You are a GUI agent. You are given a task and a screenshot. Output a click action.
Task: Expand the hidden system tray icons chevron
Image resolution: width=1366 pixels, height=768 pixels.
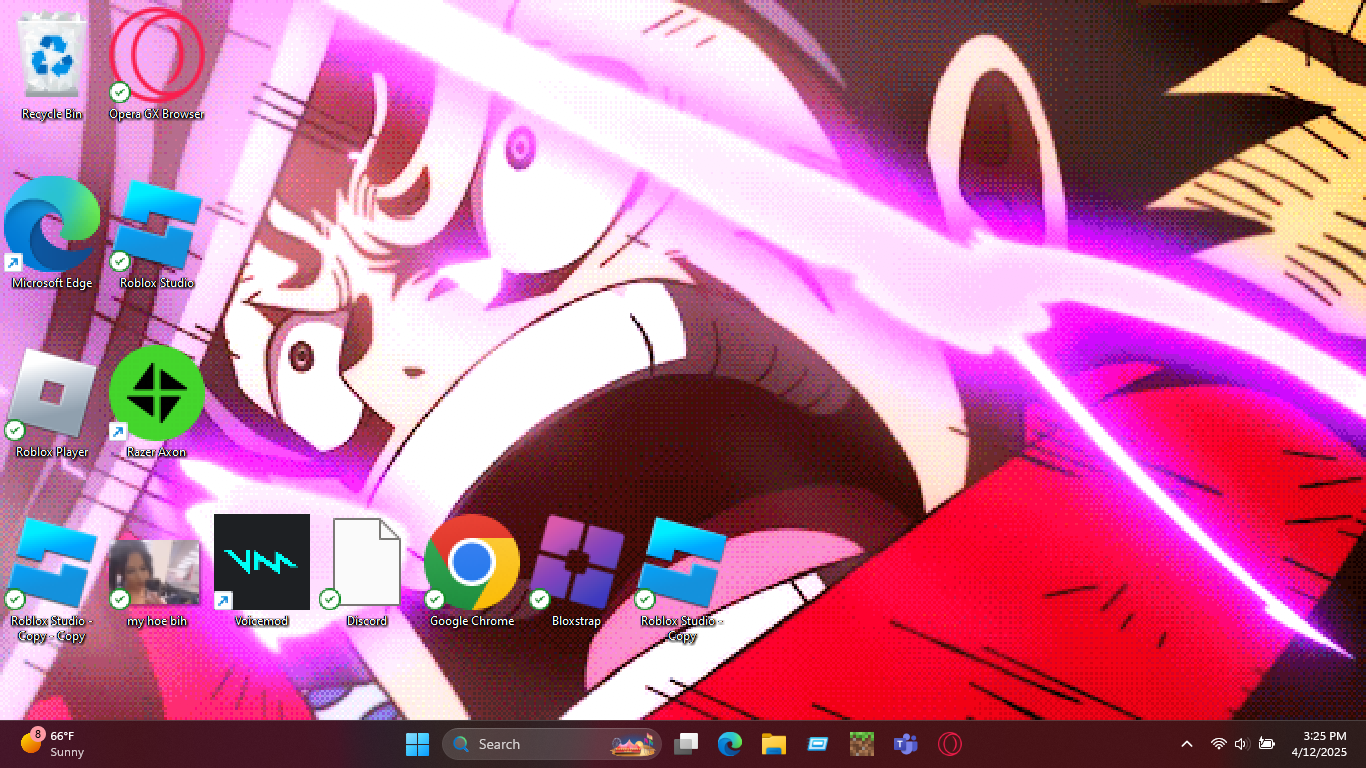click(1187, 744)
